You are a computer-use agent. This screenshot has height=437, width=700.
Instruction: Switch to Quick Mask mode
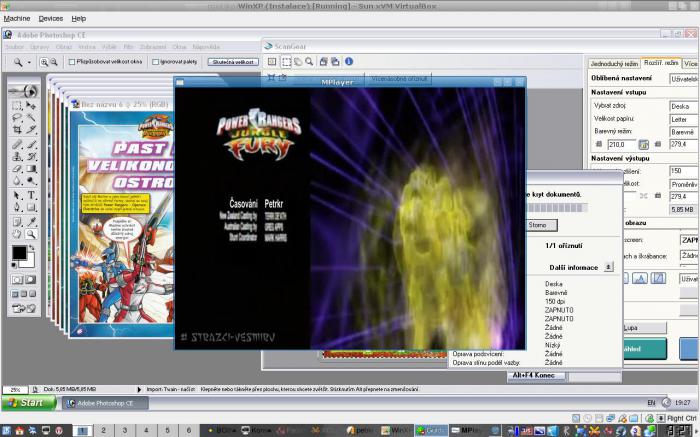31,280
